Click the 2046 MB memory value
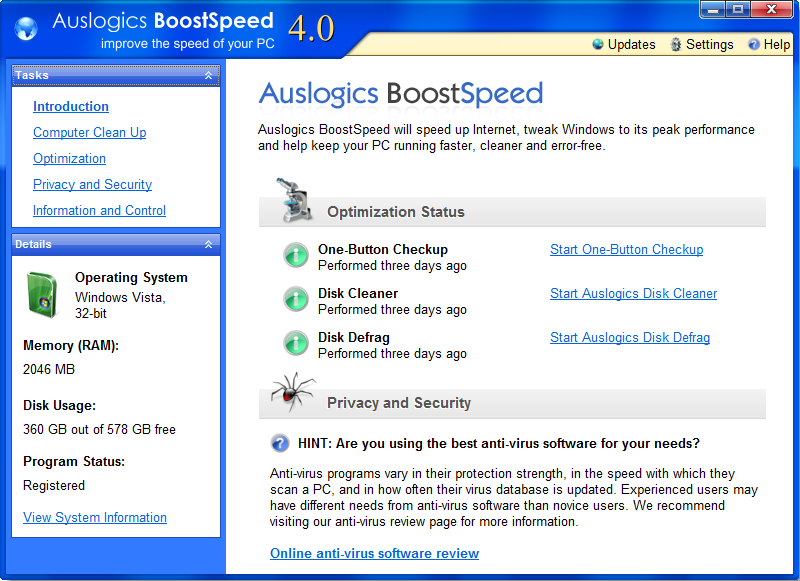800x581 pixels. (49, 369)
